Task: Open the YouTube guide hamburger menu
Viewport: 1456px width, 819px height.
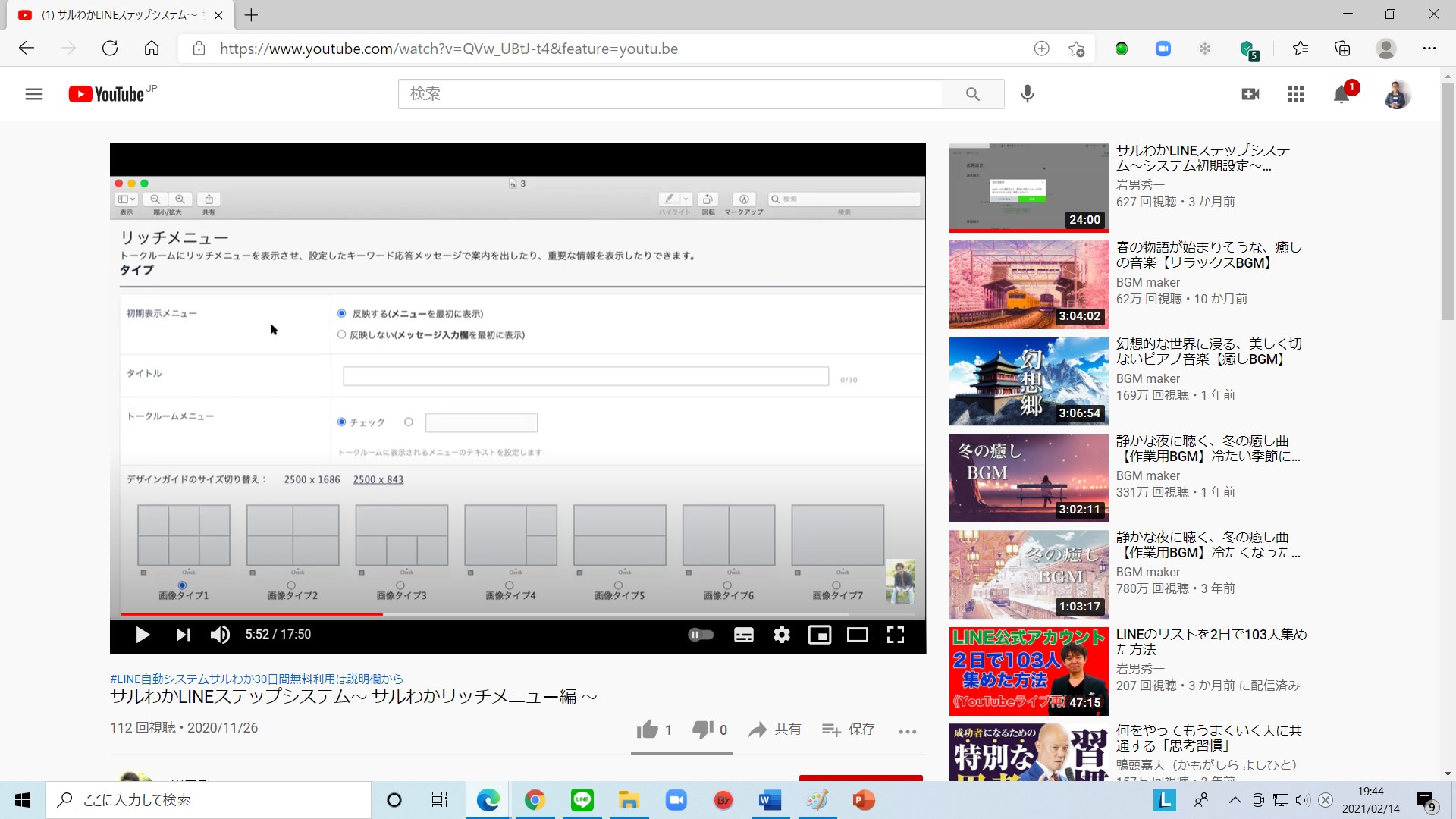Action: coord(33,94)
